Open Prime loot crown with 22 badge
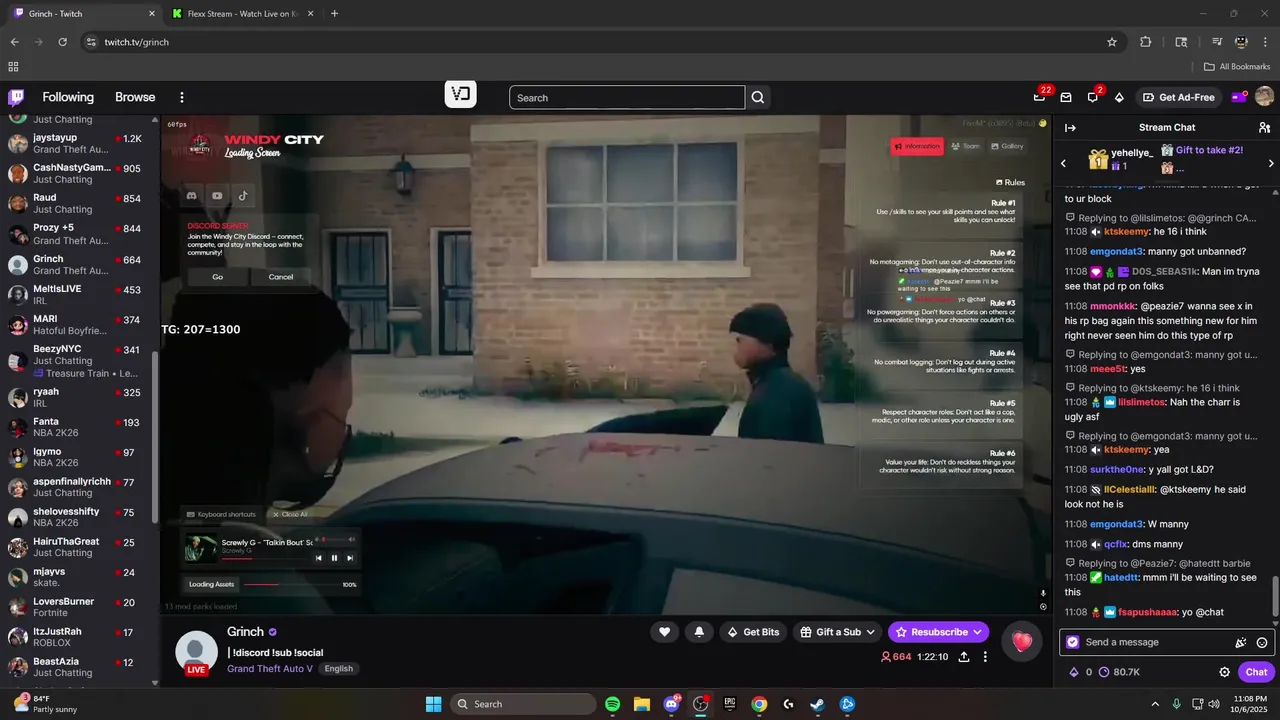 [x=1040, y=97]
